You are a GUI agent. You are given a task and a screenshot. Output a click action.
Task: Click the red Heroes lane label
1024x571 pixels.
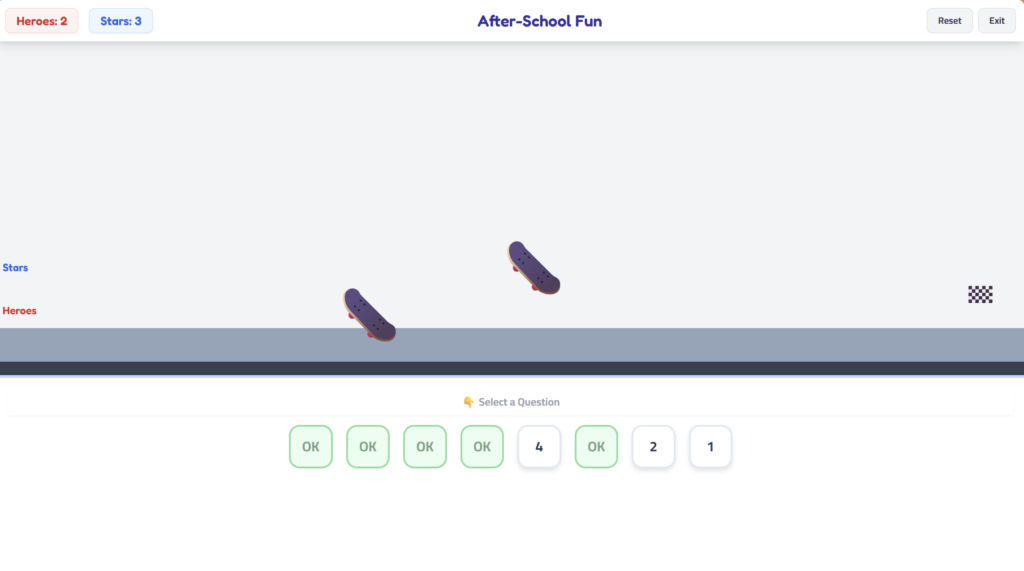point(19,311)
